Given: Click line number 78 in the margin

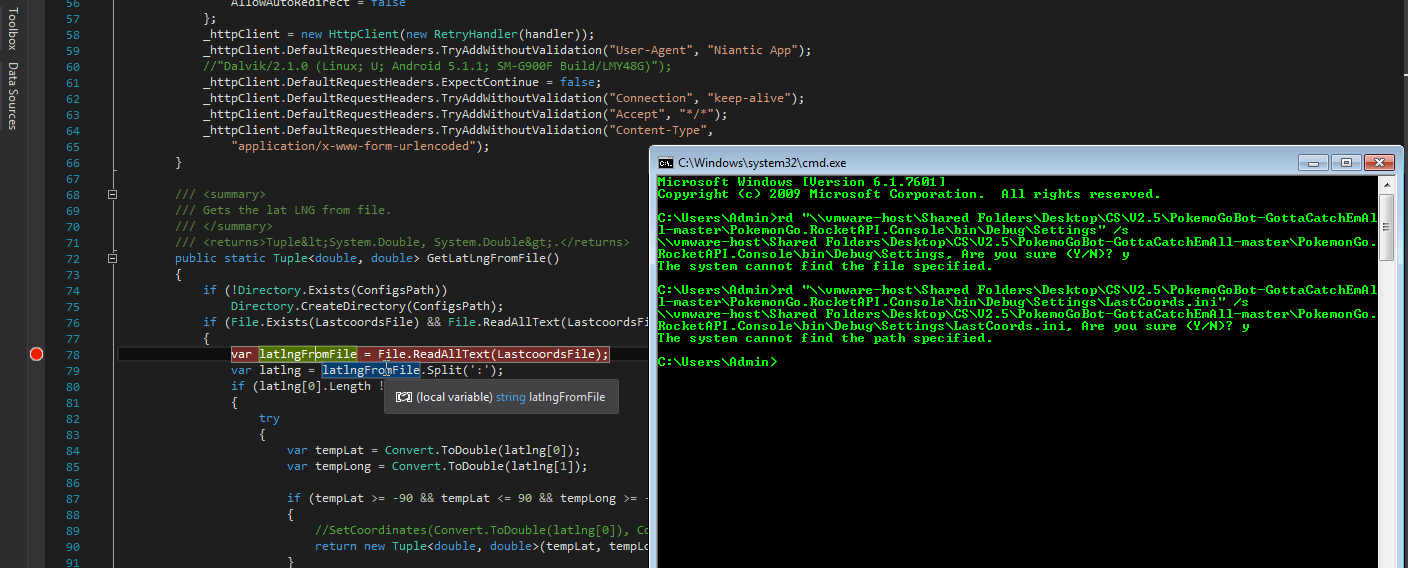Looking at the screenshot, I should click(73, 354).
